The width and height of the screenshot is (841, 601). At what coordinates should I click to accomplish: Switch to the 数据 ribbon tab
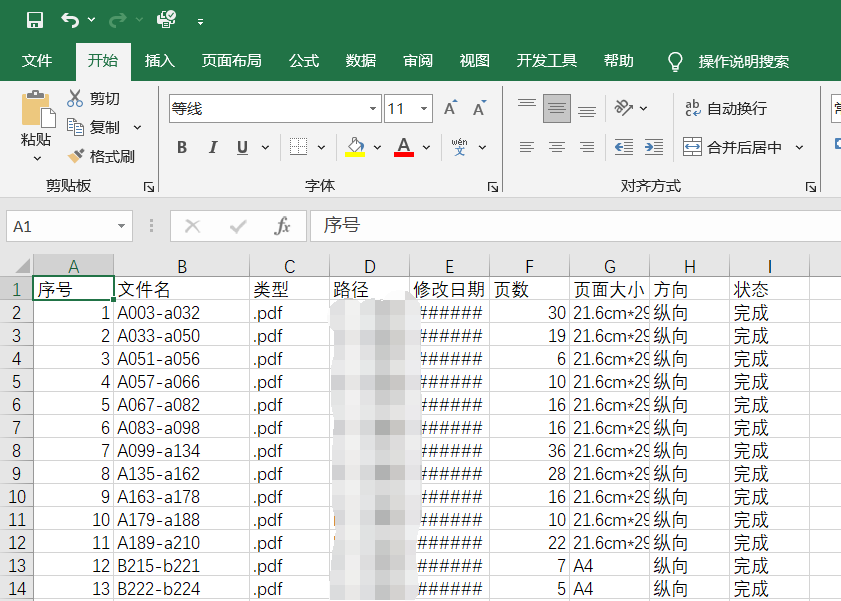coord(360,61)
